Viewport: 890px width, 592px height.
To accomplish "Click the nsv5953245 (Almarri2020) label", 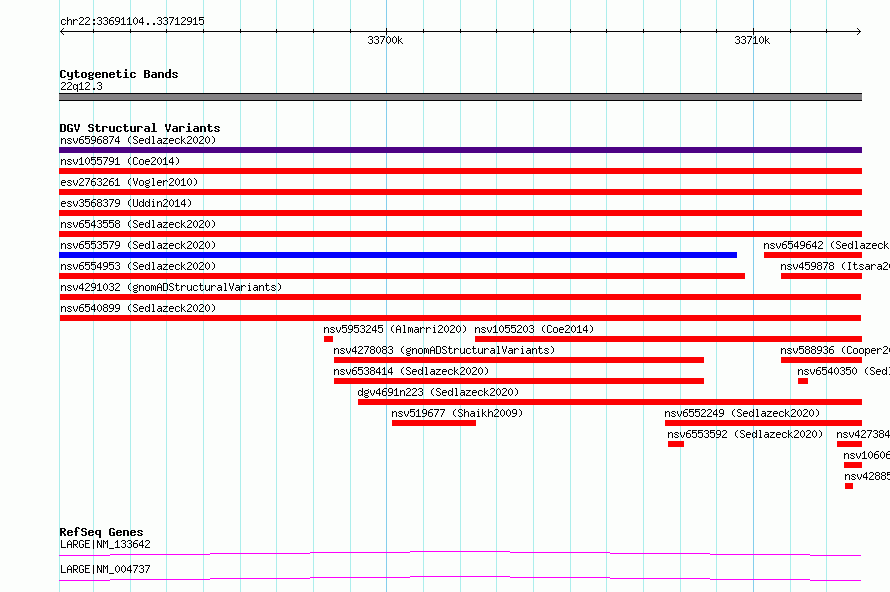I will click(x=395, y=329).
